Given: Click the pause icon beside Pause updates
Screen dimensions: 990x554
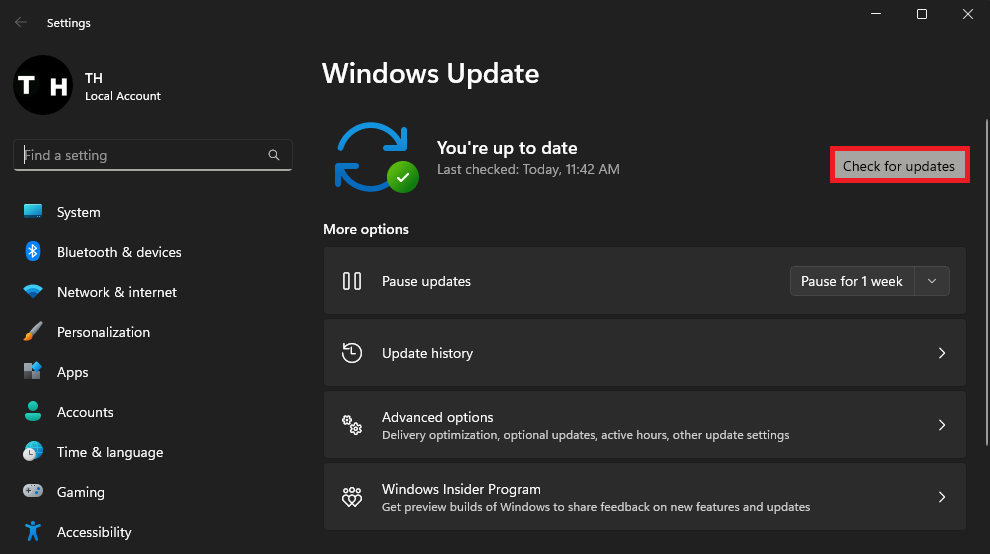Looking at the screenshot, I should click(352, 281).
